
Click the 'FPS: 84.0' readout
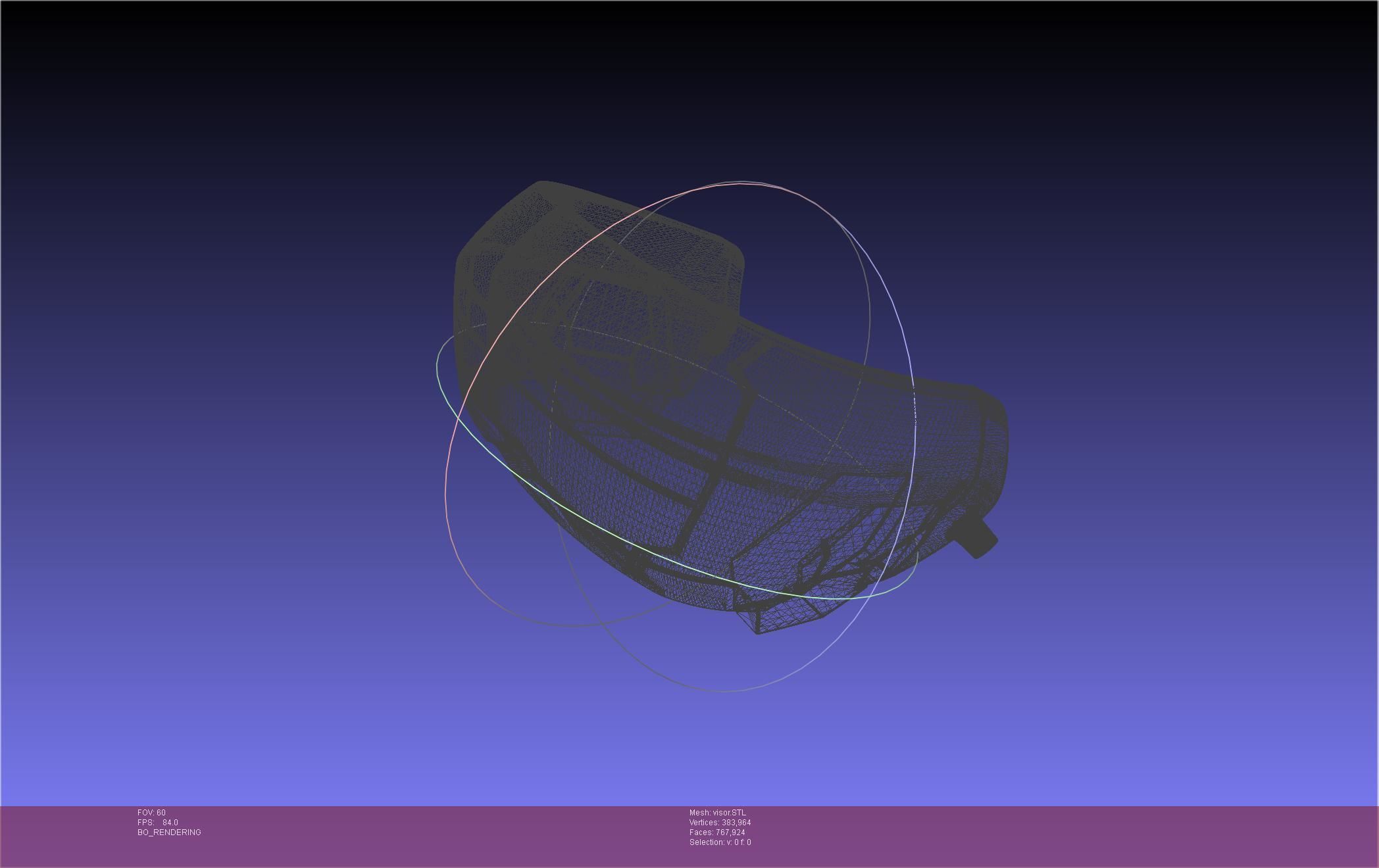click(158, 823)
